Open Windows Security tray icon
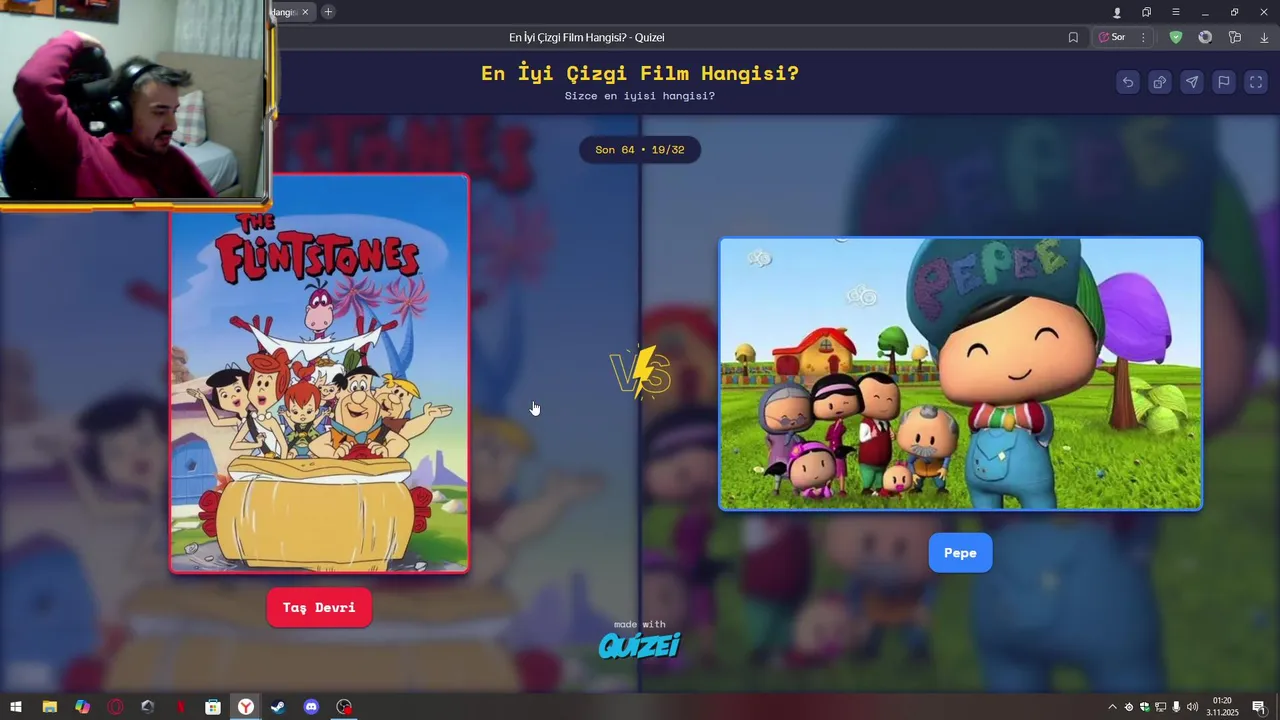Screen dimensions: 1280x720 (x=1145, y=707)
